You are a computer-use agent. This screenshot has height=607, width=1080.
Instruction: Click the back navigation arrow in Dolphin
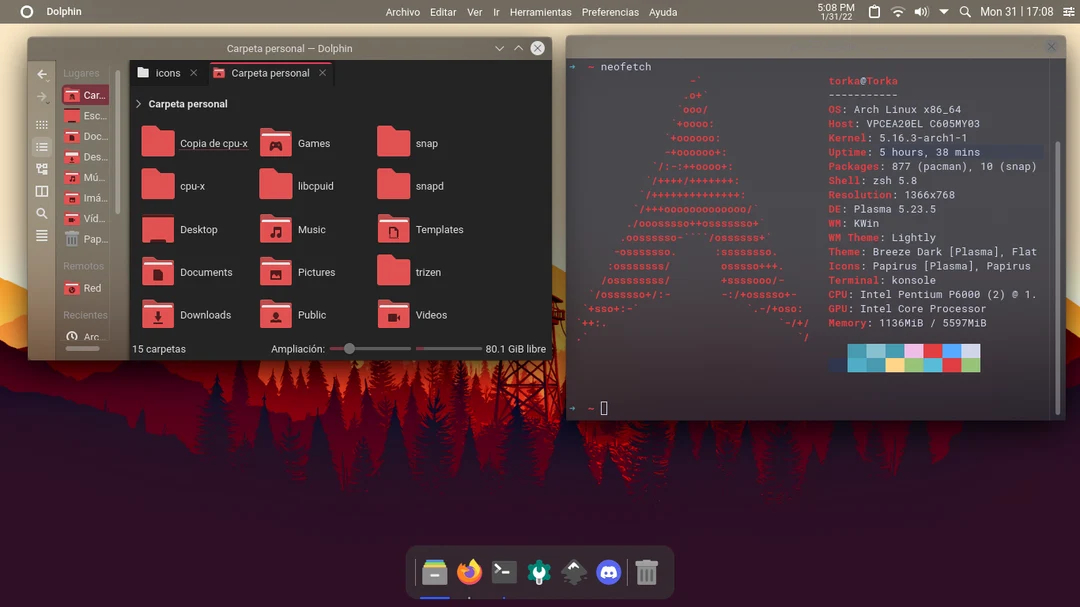coord(41,74)
